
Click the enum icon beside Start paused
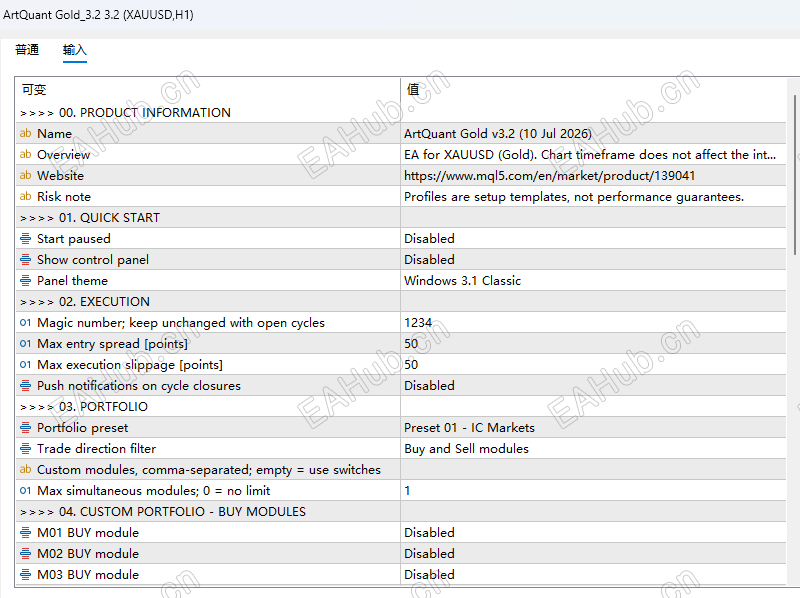tap(26, 238)
